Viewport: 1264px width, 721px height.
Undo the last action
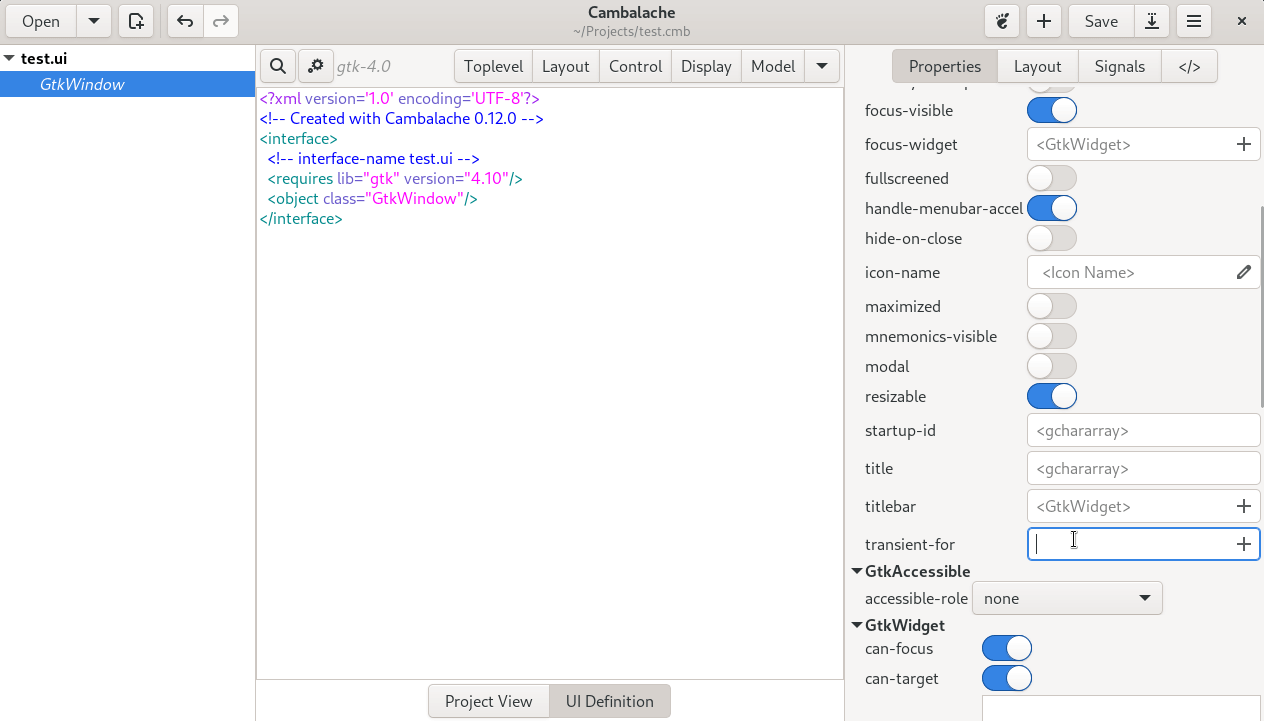[x=185, y=21]
